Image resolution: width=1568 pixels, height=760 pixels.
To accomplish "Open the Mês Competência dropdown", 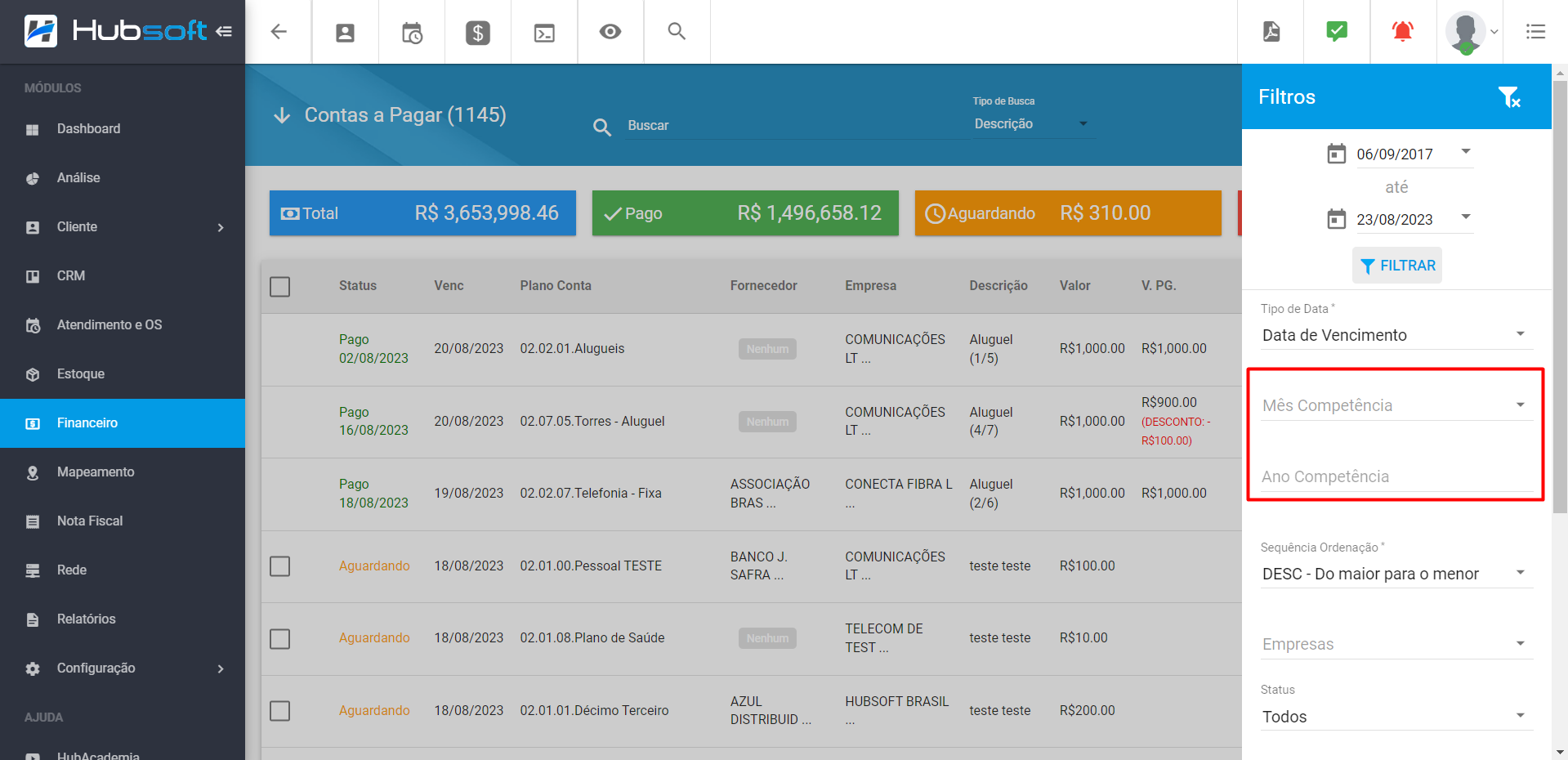I will 1396,405.
